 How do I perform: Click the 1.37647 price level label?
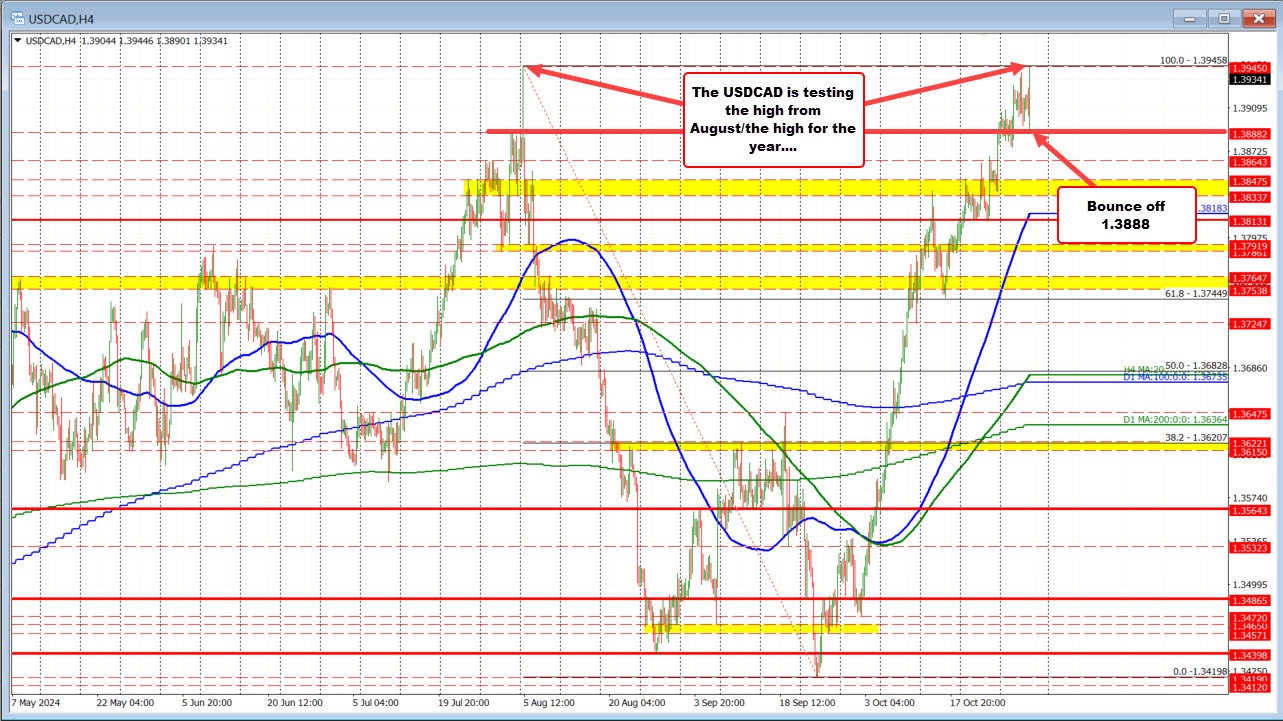click(1249, 277)
